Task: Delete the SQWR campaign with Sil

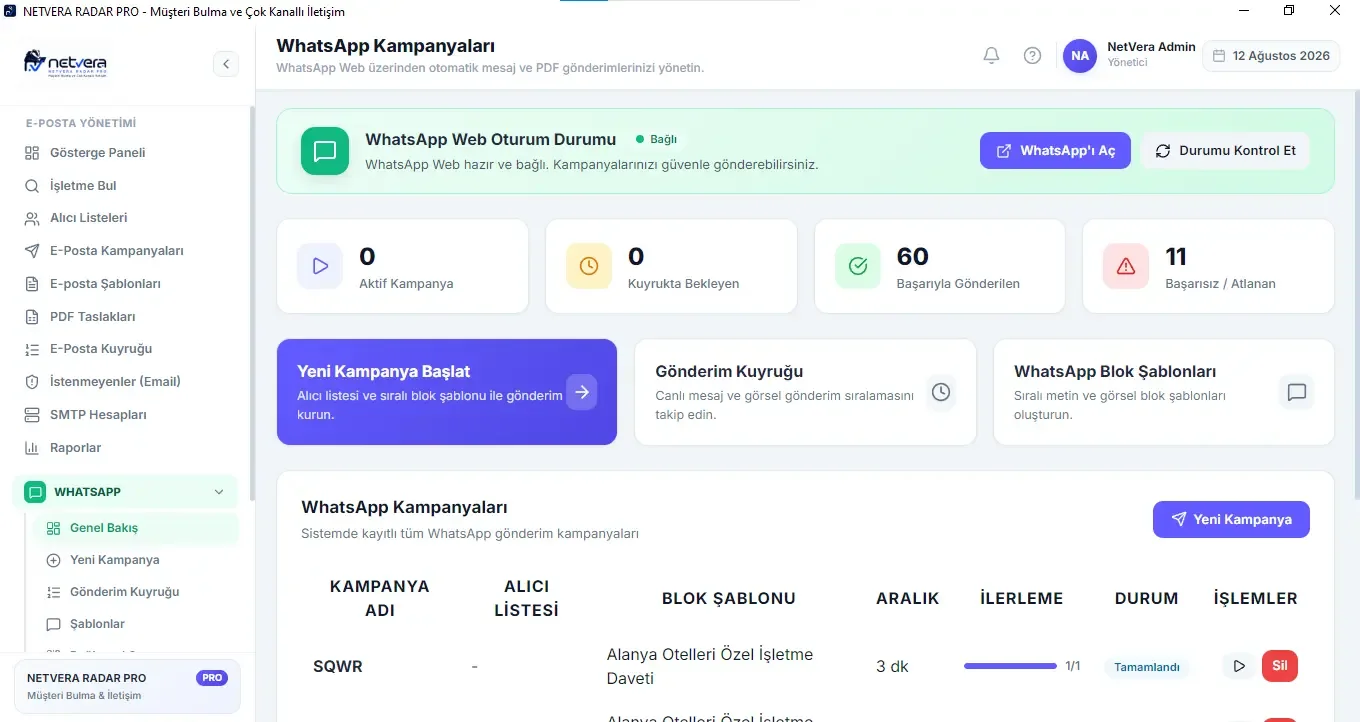Action: tap(1280, 666)
